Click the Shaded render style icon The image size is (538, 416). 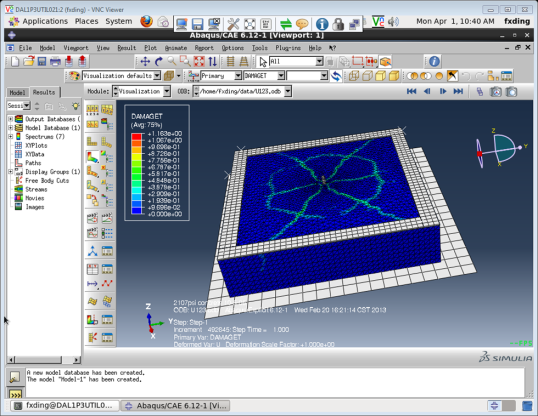394,76
